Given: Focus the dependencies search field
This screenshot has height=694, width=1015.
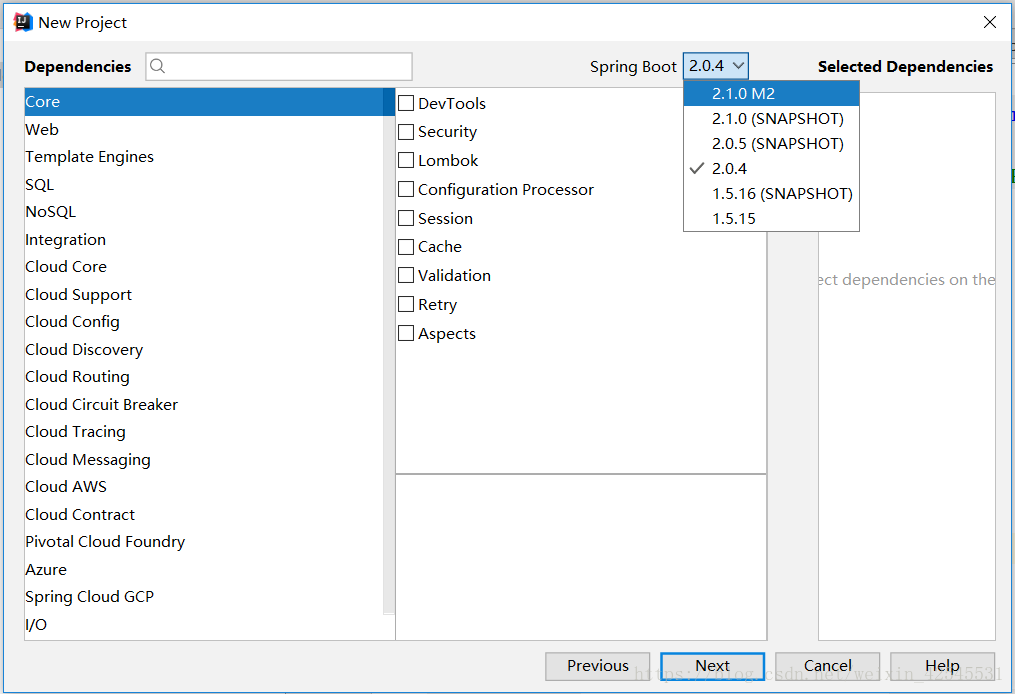Looking at the screenshot, I should [279, 66].
